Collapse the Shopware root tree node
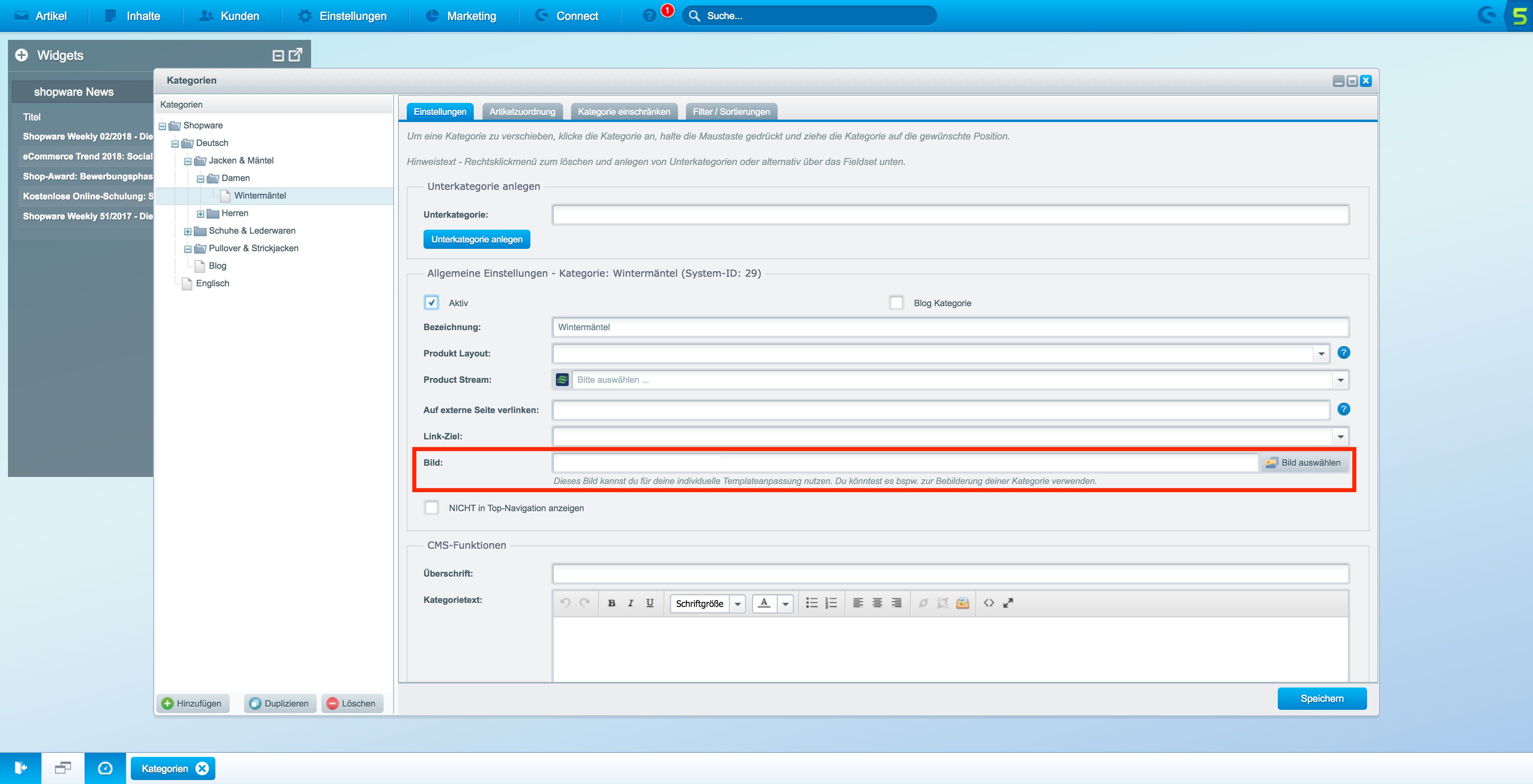The width and height of the screenshot is (1533, 784). pyautogui.click(x=162, y=126)
